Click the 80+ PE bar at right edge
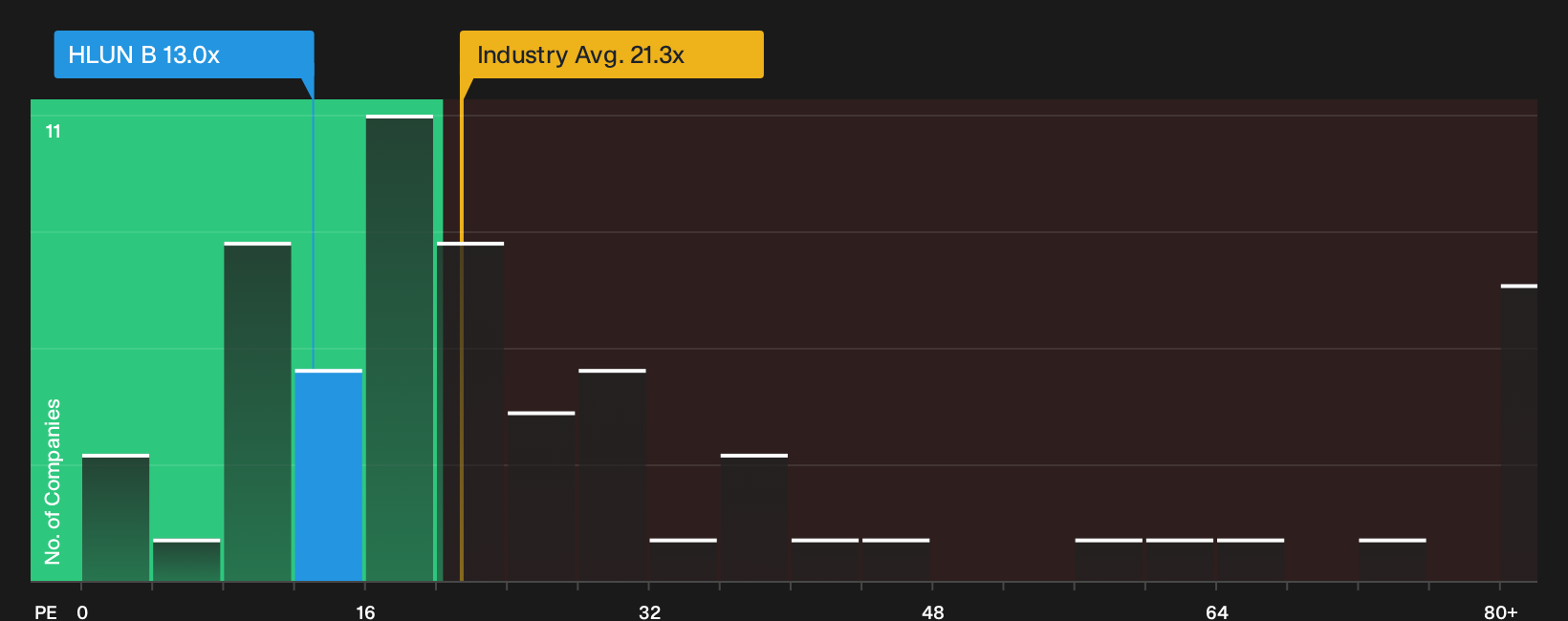1568x621 pixels. (1518, 433)
